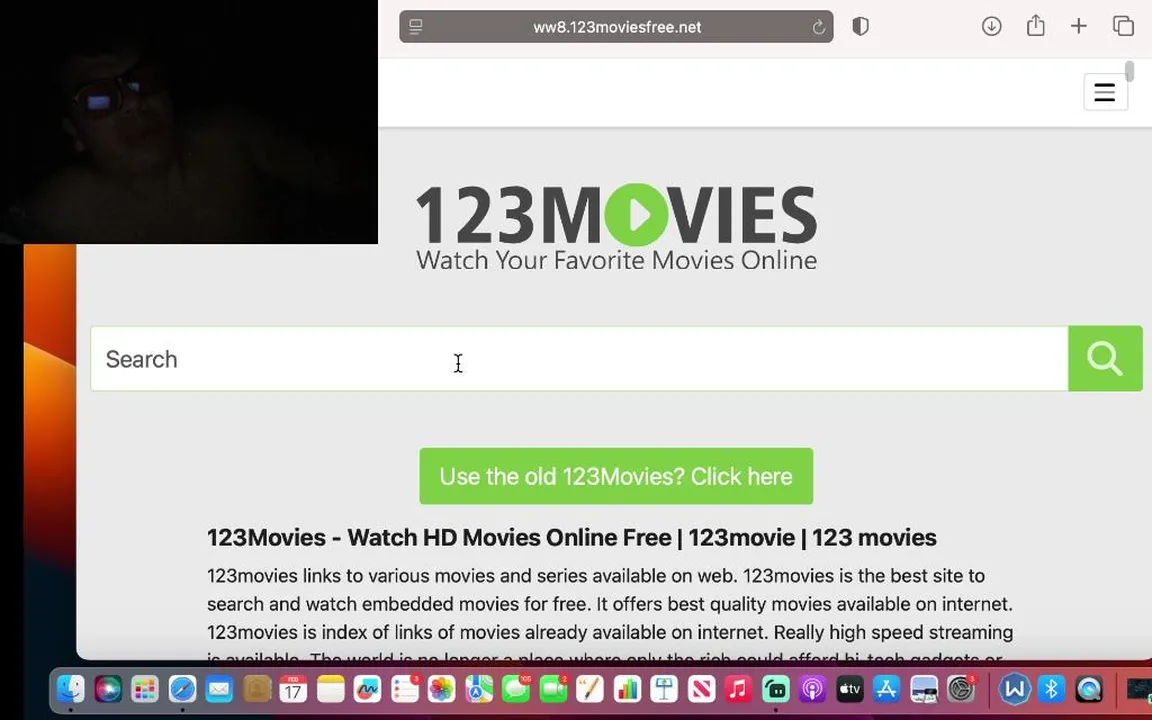
Task: Launch Siri from the Dock
Action: pyautogui.click(x=108, y=689)
